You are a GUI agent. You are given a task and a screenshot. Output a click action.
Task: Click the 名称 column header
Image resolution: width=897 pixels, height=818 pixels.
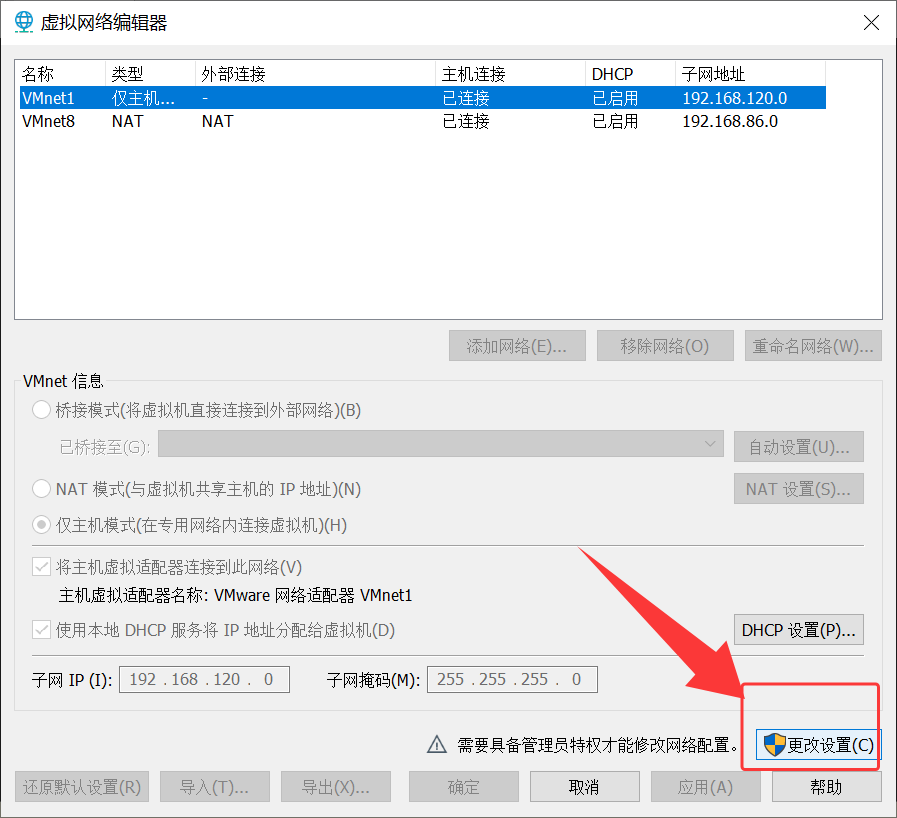tap(62, 74)
